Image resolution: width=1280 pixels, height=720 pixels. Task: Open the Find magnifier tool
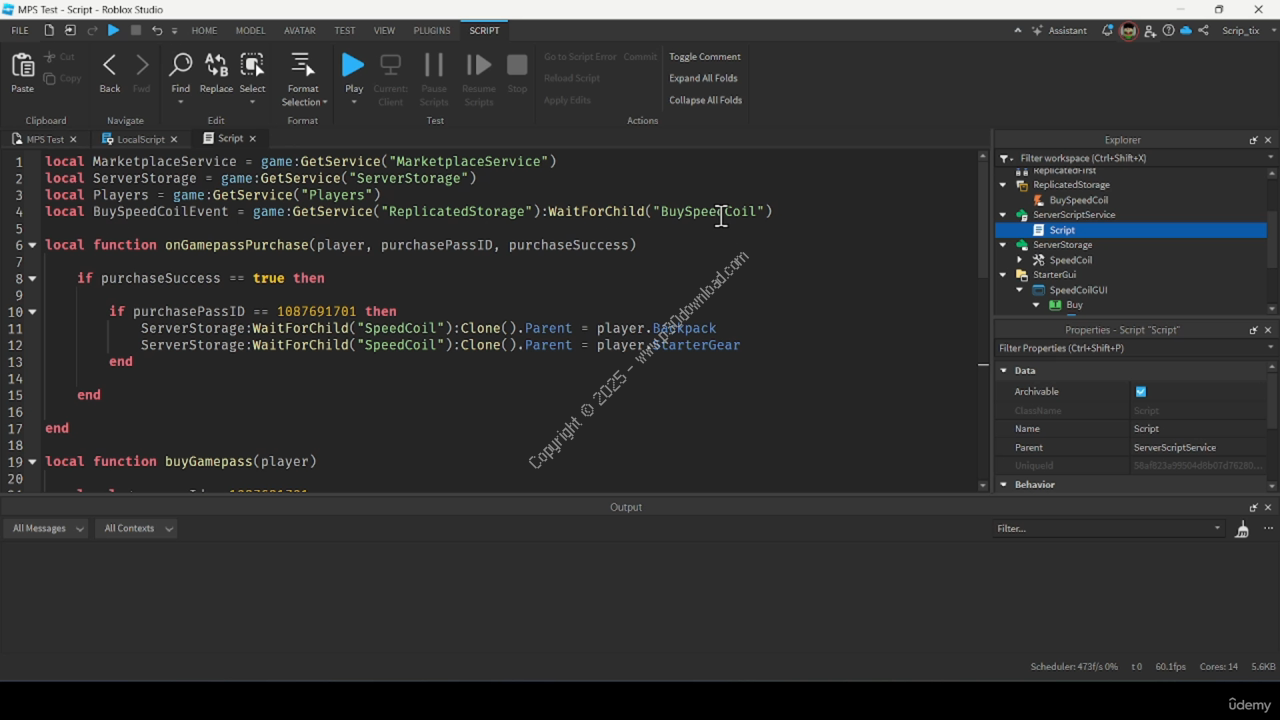181,66
